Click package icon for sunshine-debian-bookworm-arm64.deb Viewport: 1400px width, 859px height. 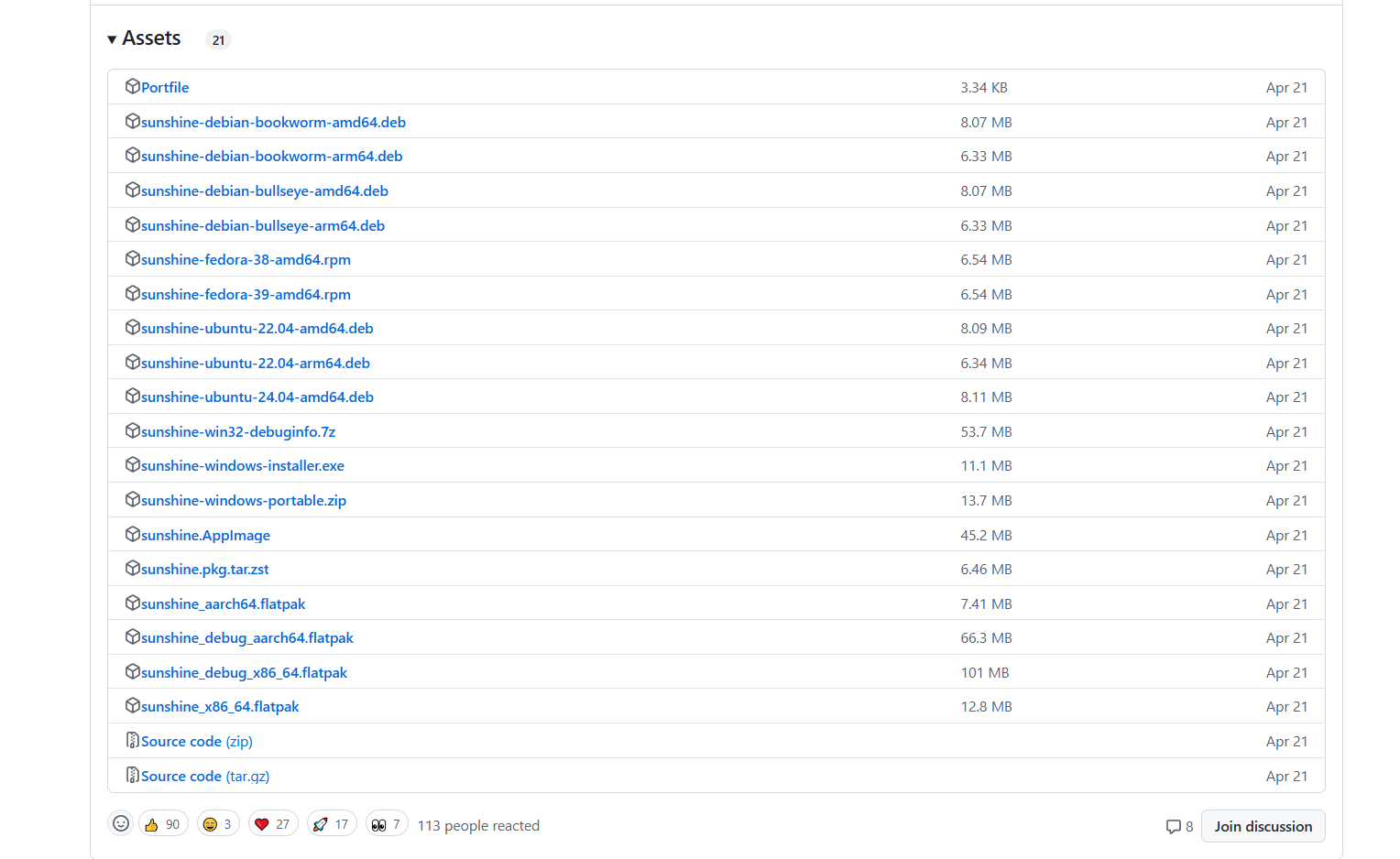tap(133, 155)
